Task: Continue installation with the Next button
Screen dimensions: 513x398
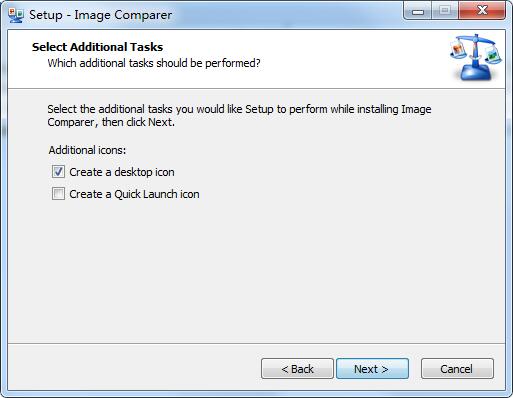Action: pyautogui.click(x=372, y=369)
